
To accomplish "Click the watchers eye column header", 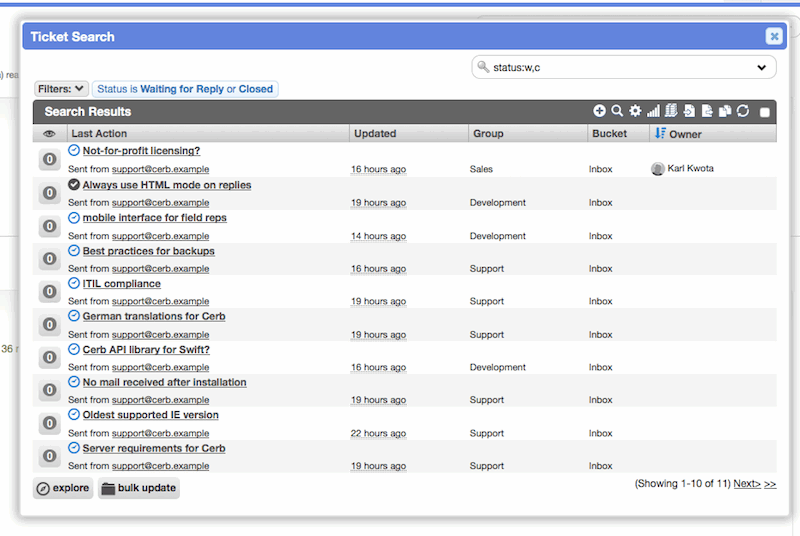I will coord(49,134).
